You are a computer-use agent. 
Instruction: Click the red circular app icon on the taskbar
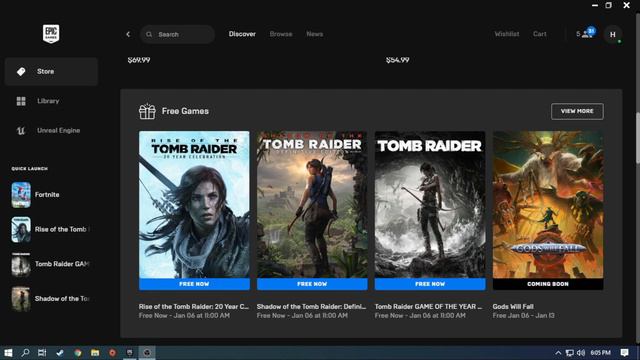tap(112, 353)
